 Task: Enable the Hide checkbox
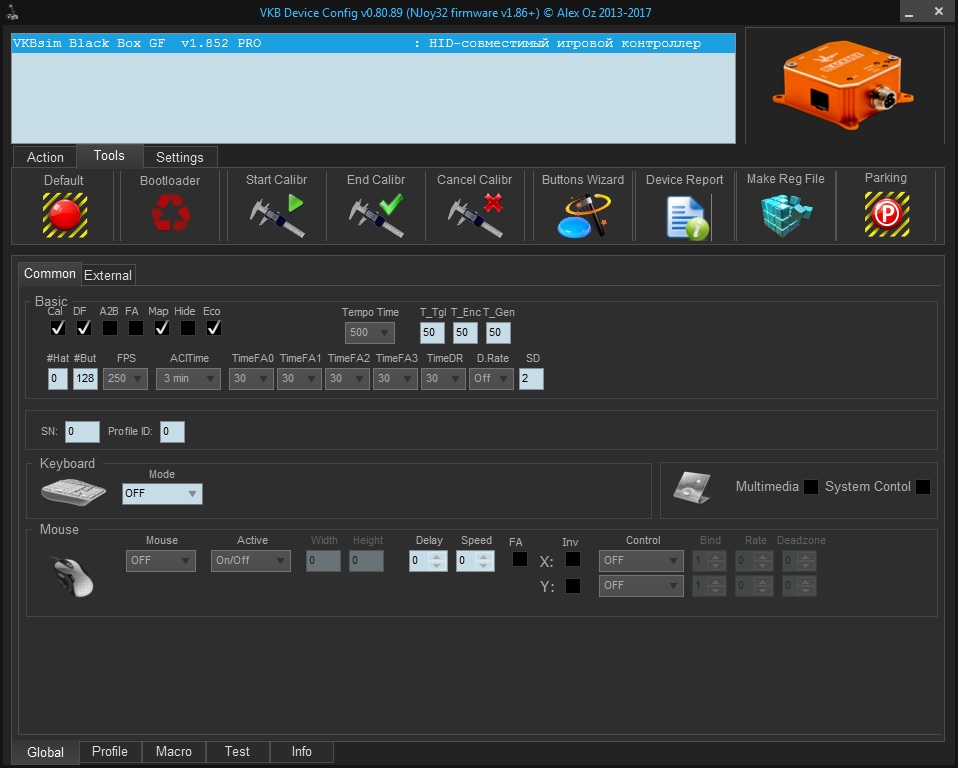[188, 328]
